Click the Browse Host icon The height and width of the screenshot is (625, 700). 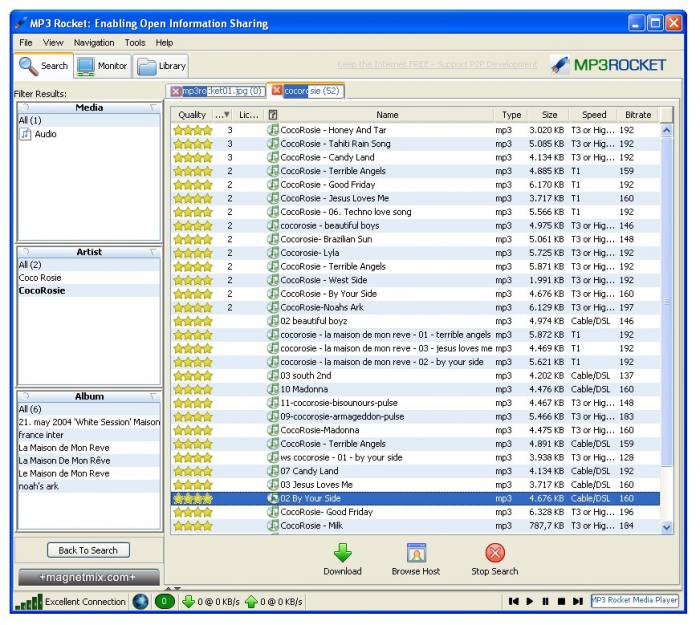pos(416,553)
